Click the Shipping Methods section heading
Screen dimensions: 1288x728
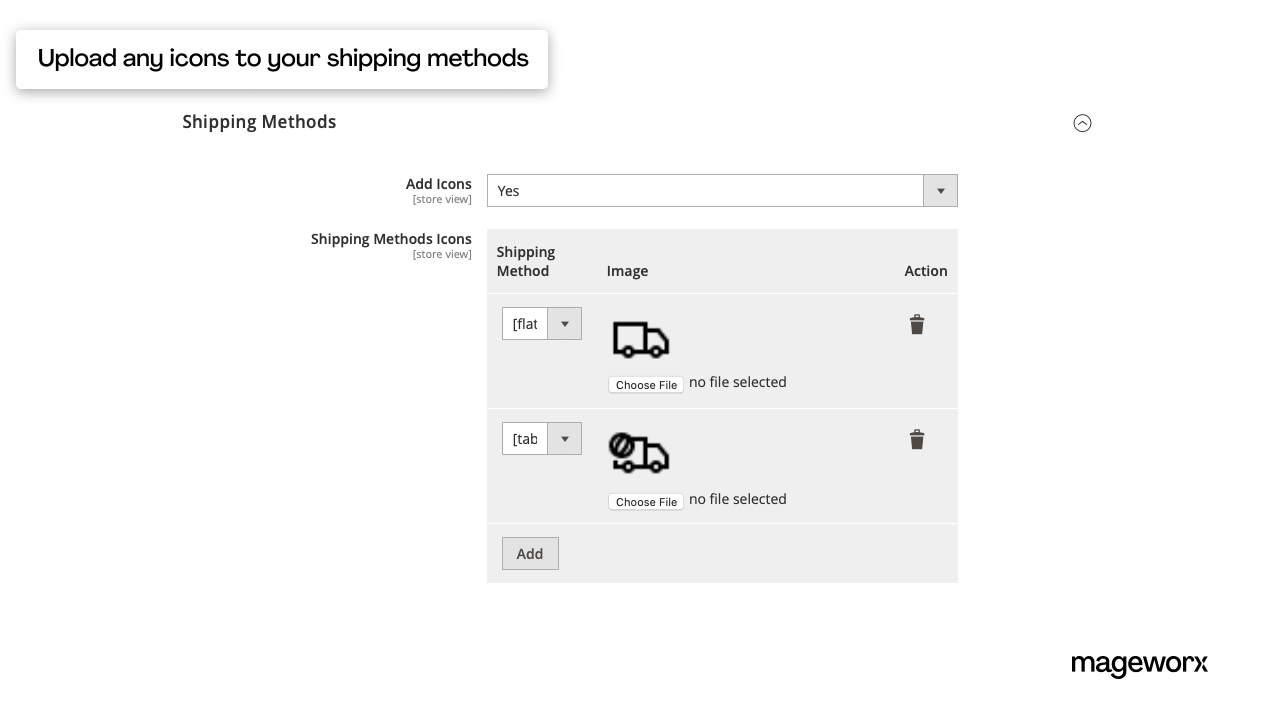click(x=259, y=121)
